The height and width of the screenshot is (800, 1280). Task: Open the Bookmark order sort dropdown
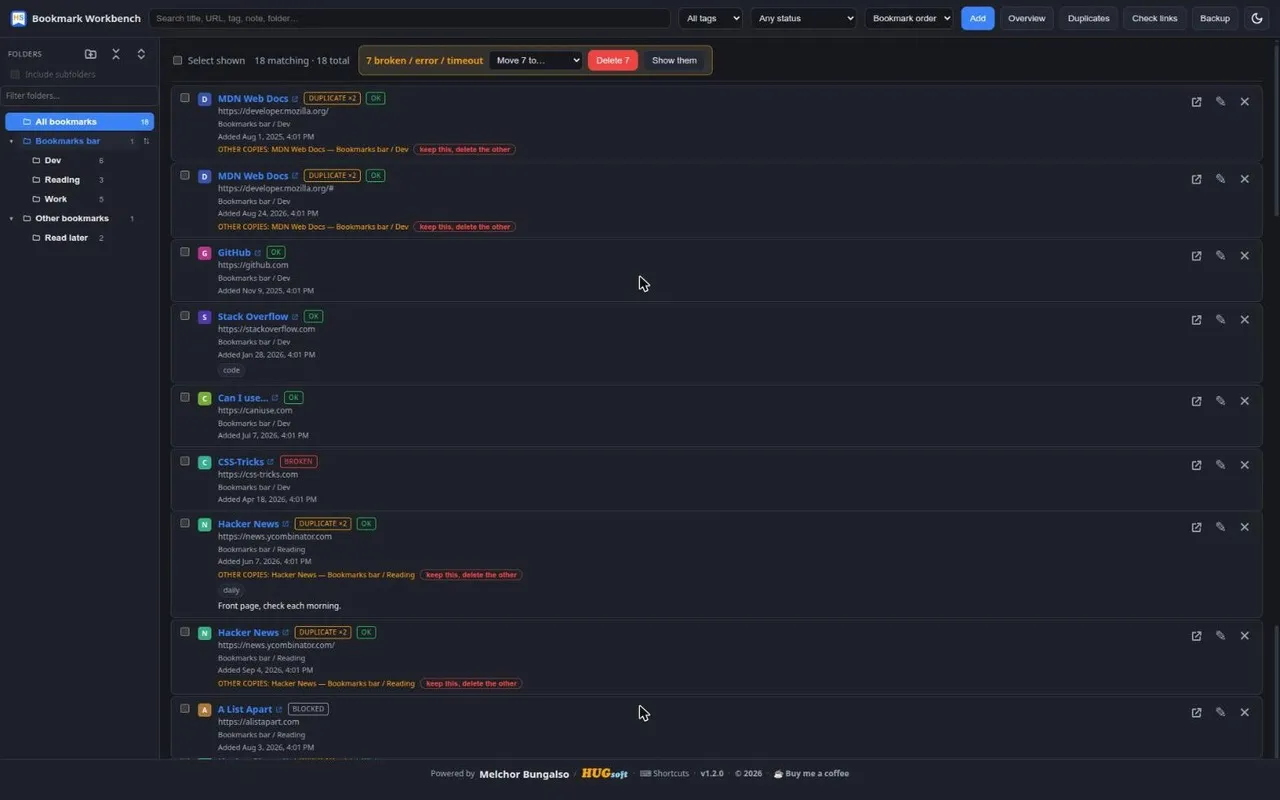909,18
